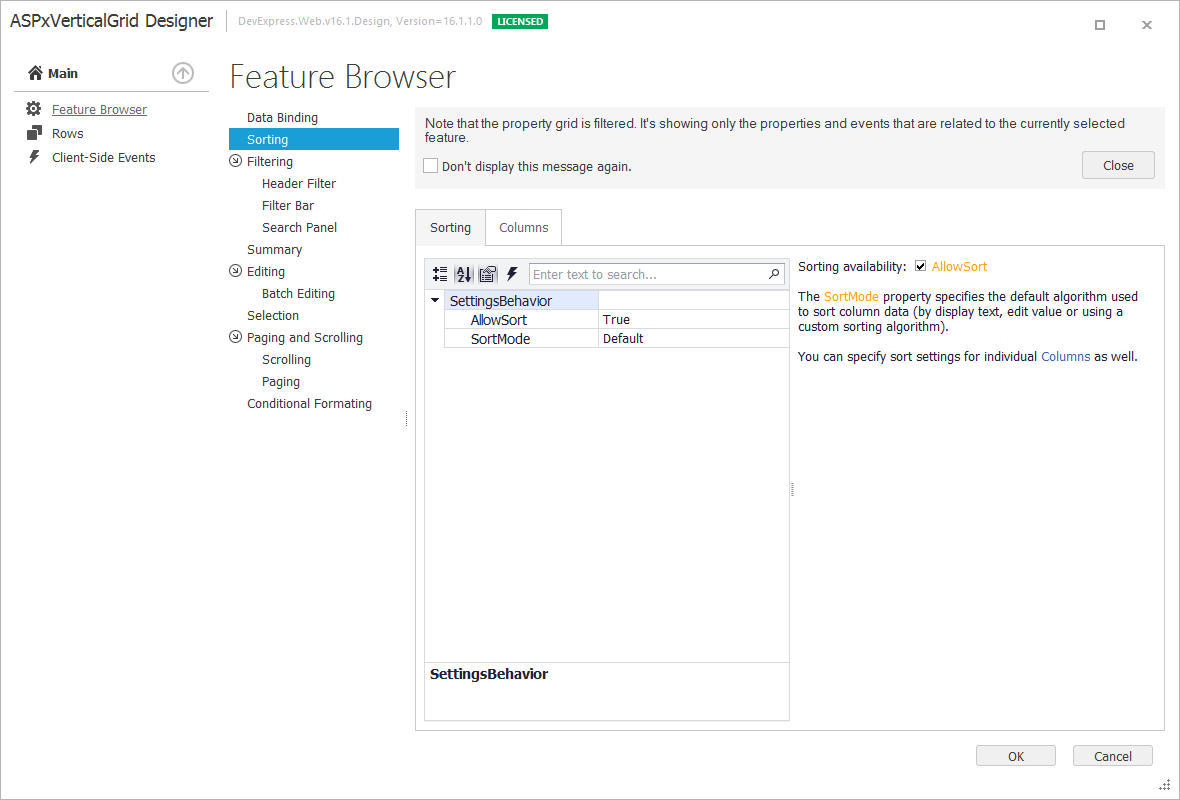Select the Editing feature
Image resolution: width=1180 pixels, height=800 pixels.
pos(266,271)
